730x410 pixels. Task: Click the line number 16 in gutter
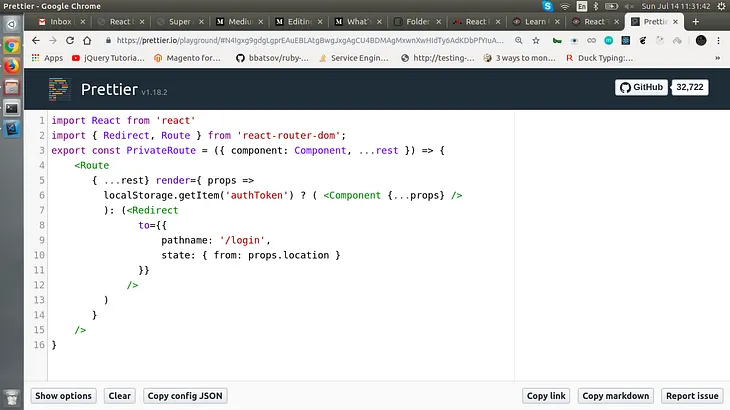click(39, 345)
